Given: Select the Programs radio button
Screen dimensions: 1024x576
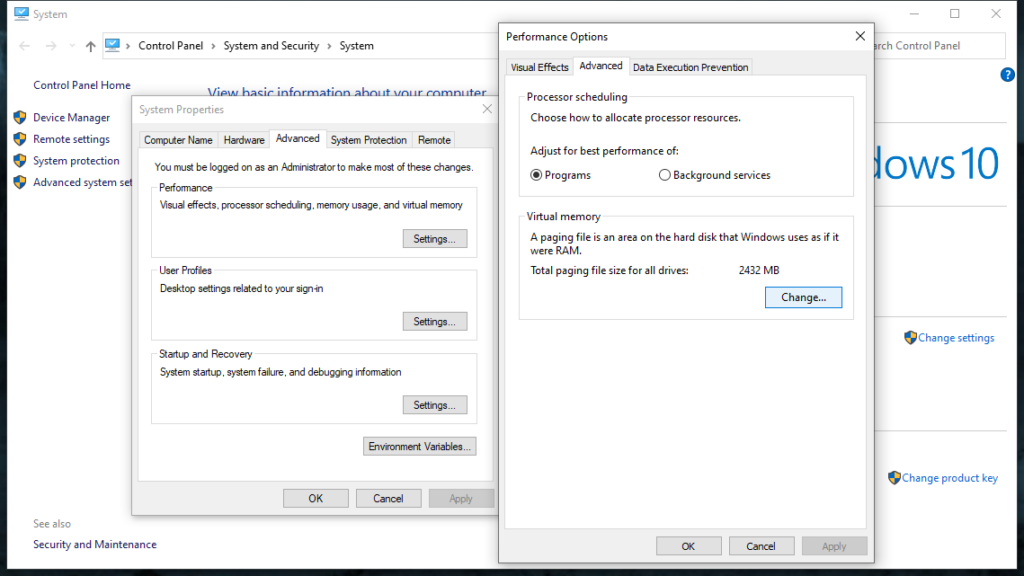Looking at the screenshot, I should point(535,174).
